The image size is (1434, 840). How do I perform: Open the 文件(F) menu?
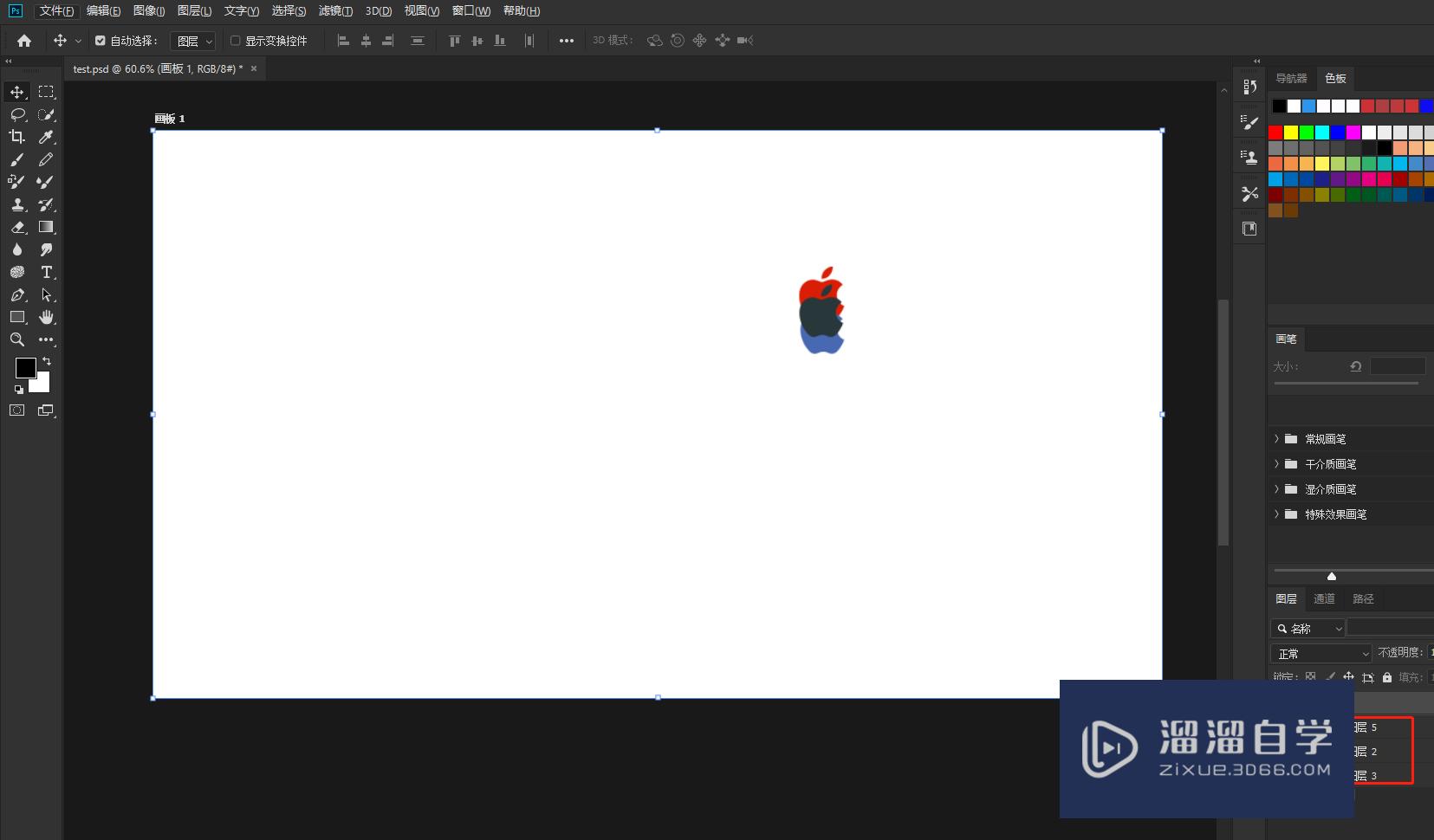56,11
